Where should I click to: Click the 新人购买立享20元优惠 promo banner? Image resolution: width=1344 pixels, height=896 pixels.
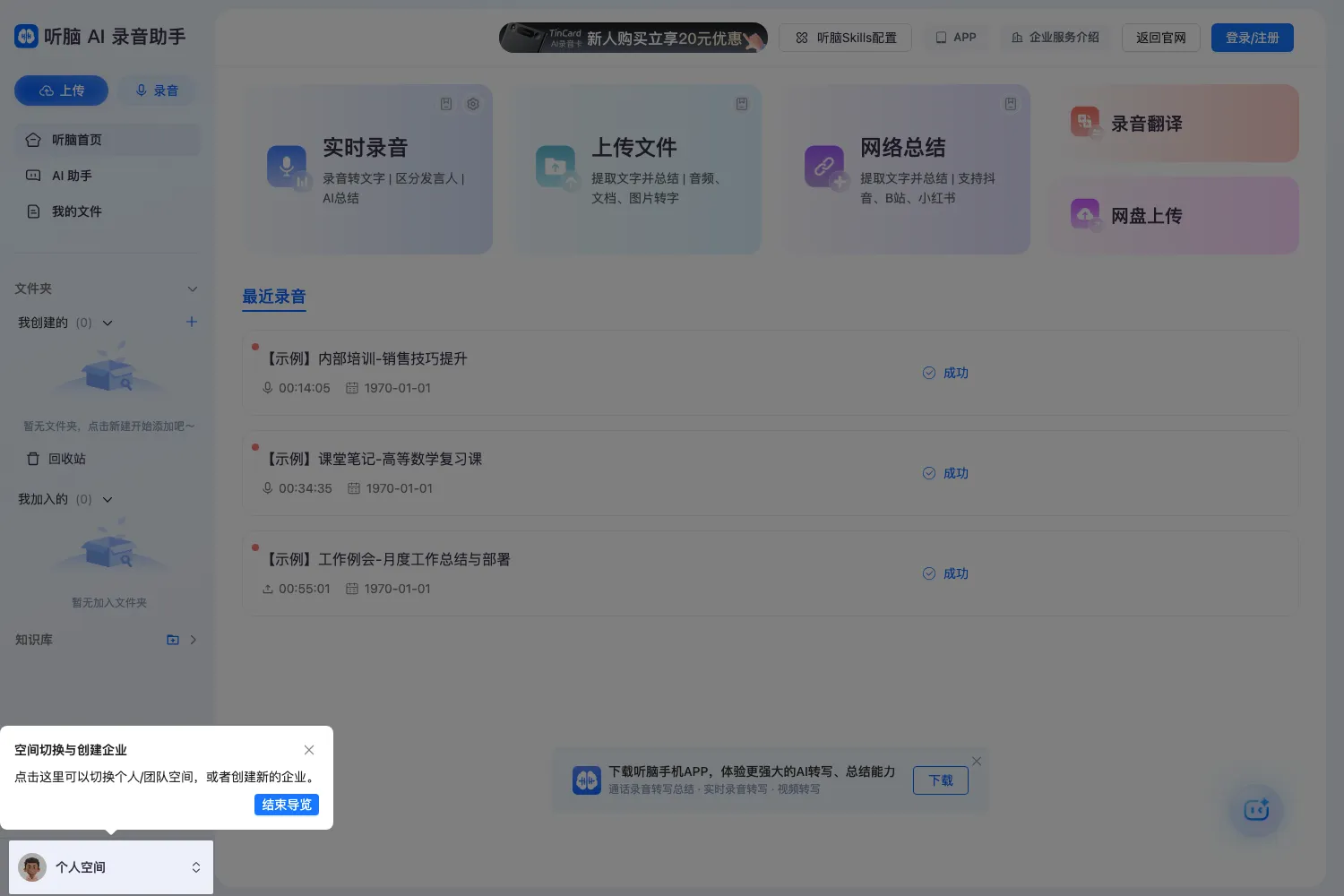pyautogui.click(x=633, y=38)
